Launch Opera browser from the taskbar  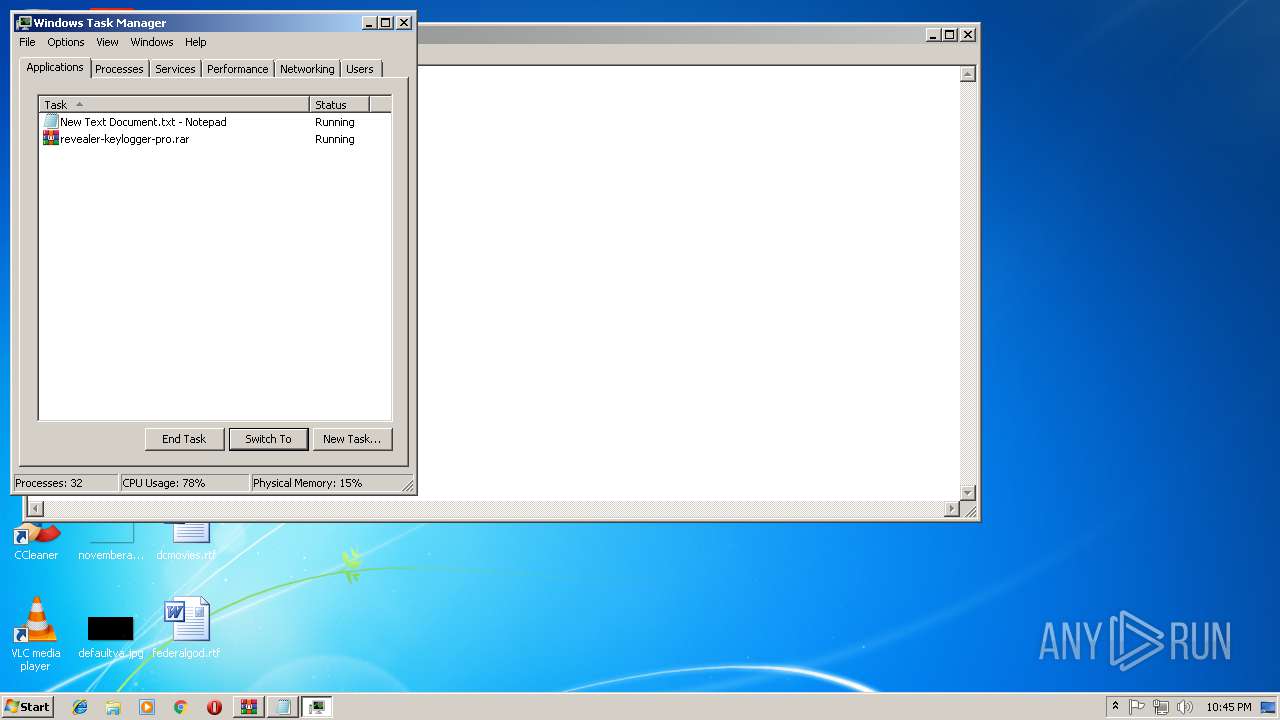[x=214, y=707]
